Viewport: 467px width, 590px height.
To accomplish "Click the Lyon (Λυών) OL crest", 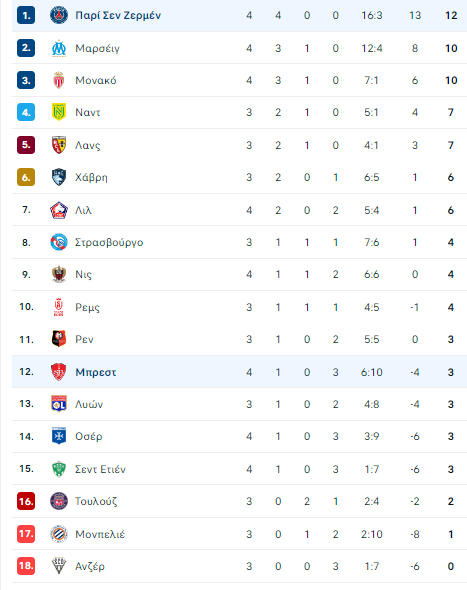I will pos(59,404).
